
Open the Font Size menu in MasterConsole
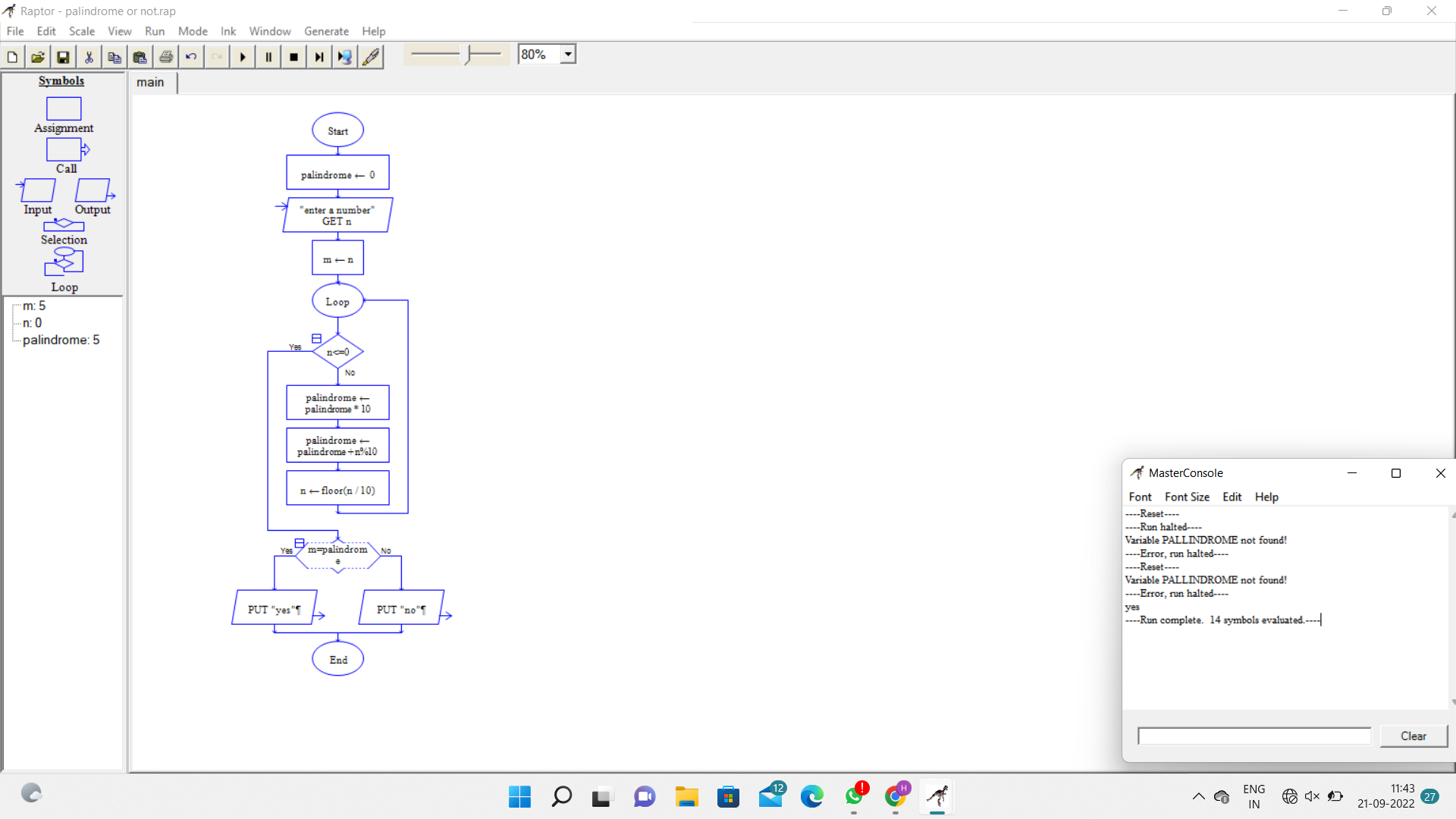[1187, 497]
